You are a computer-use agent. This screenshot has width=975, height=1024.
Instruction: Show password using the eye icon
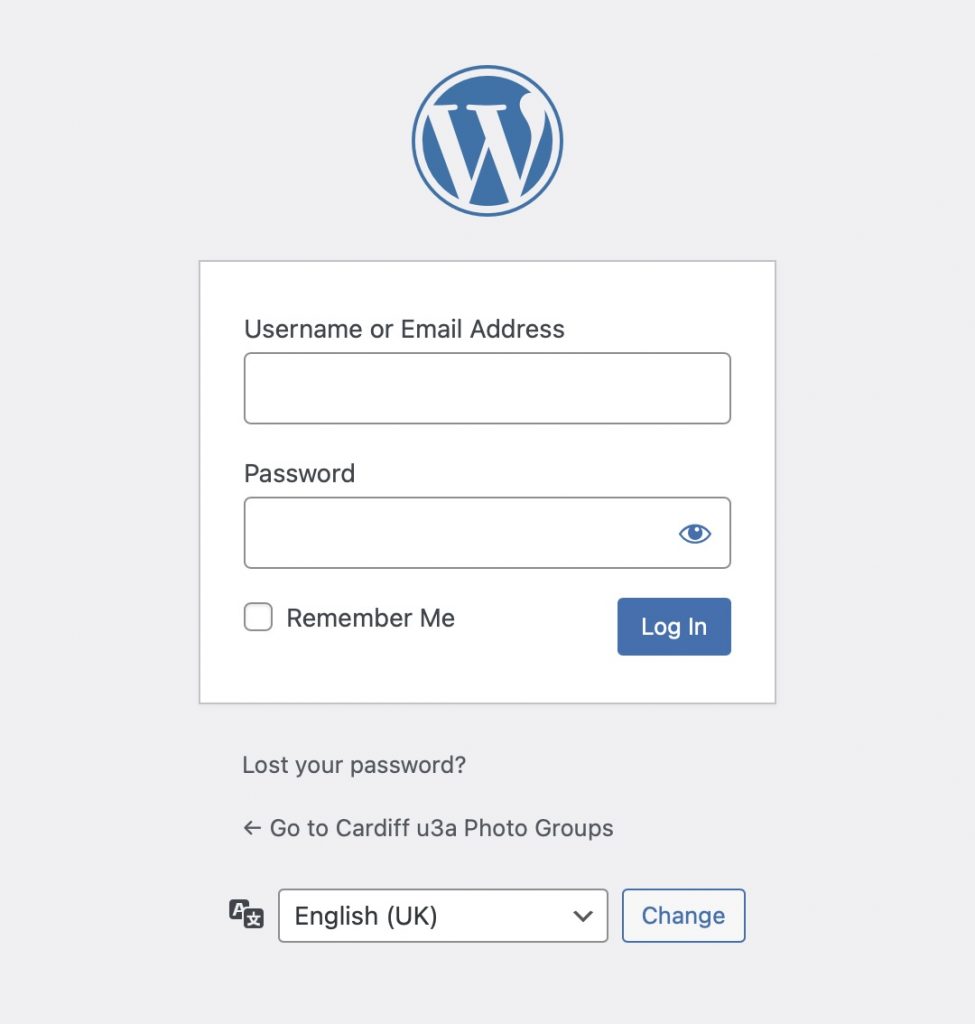pyautogui.click(x=694, y=534)
